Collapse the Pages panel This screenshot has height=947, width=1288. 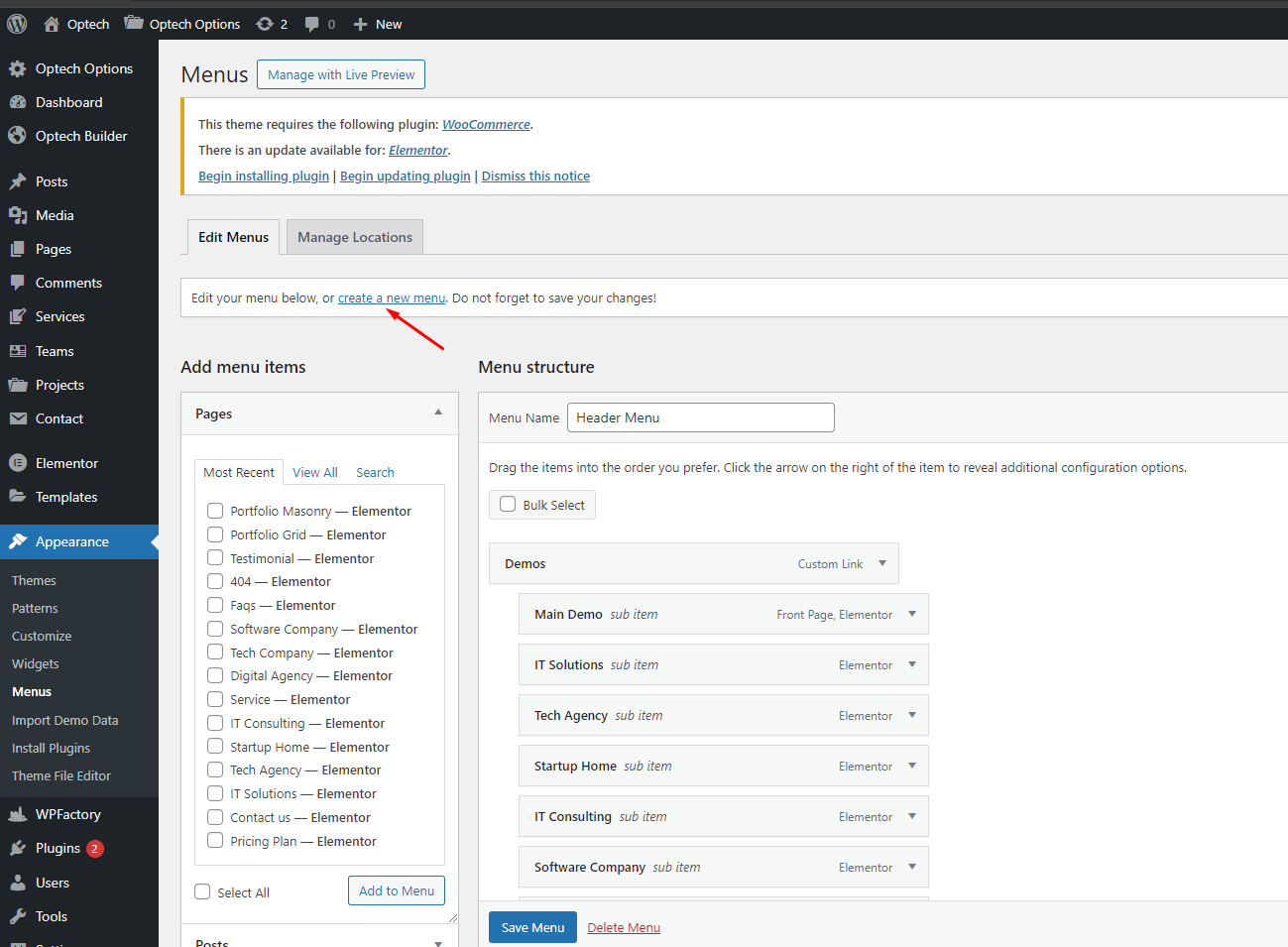pyautogui.click(x=438, y=413)
